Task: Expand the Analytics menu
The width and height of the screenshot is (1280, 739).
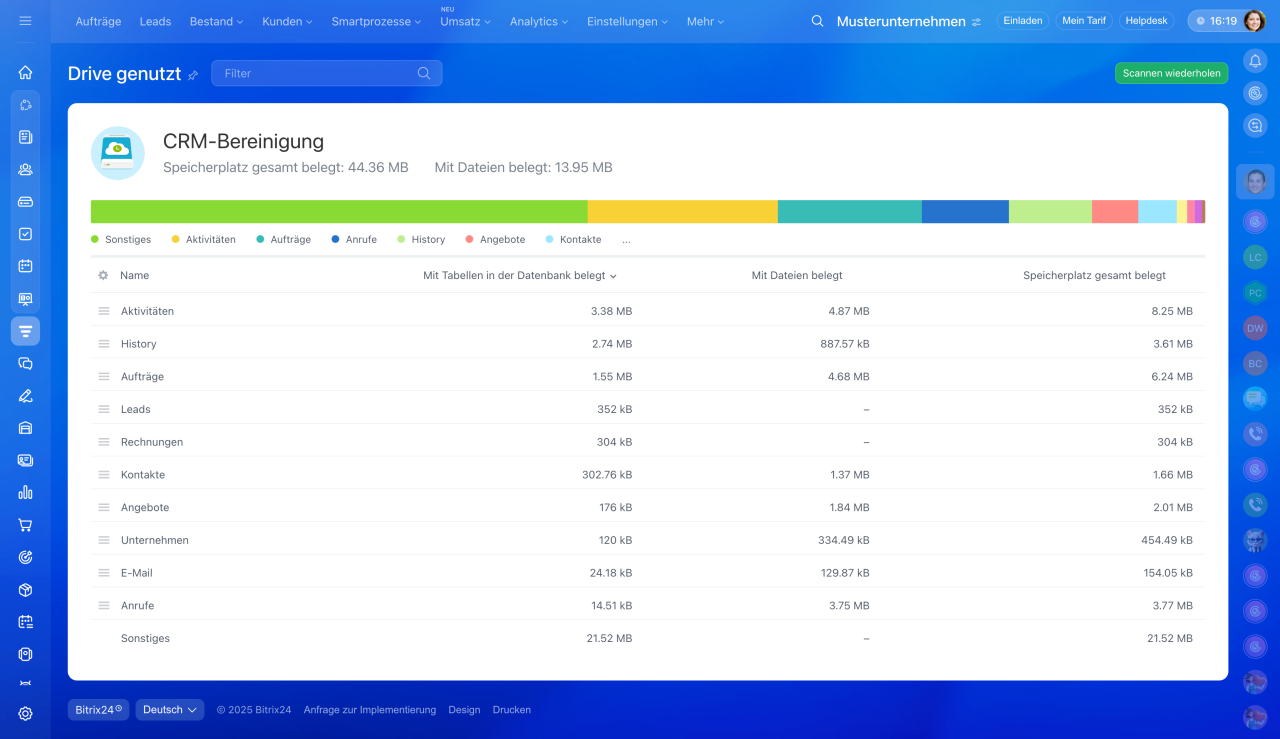Action: [538, 21]
